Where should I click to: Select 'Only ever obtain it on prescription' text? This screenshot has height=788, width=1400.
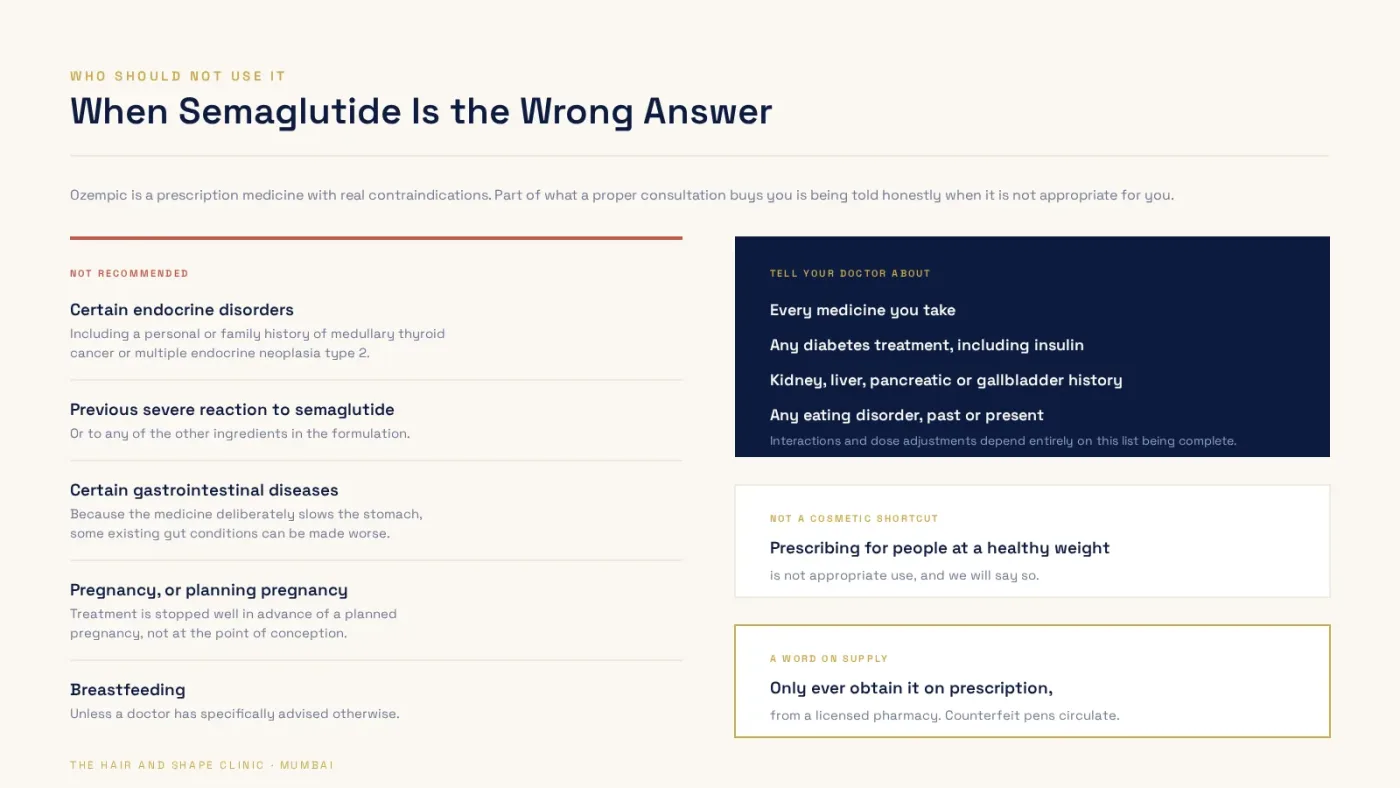[911, 688]
